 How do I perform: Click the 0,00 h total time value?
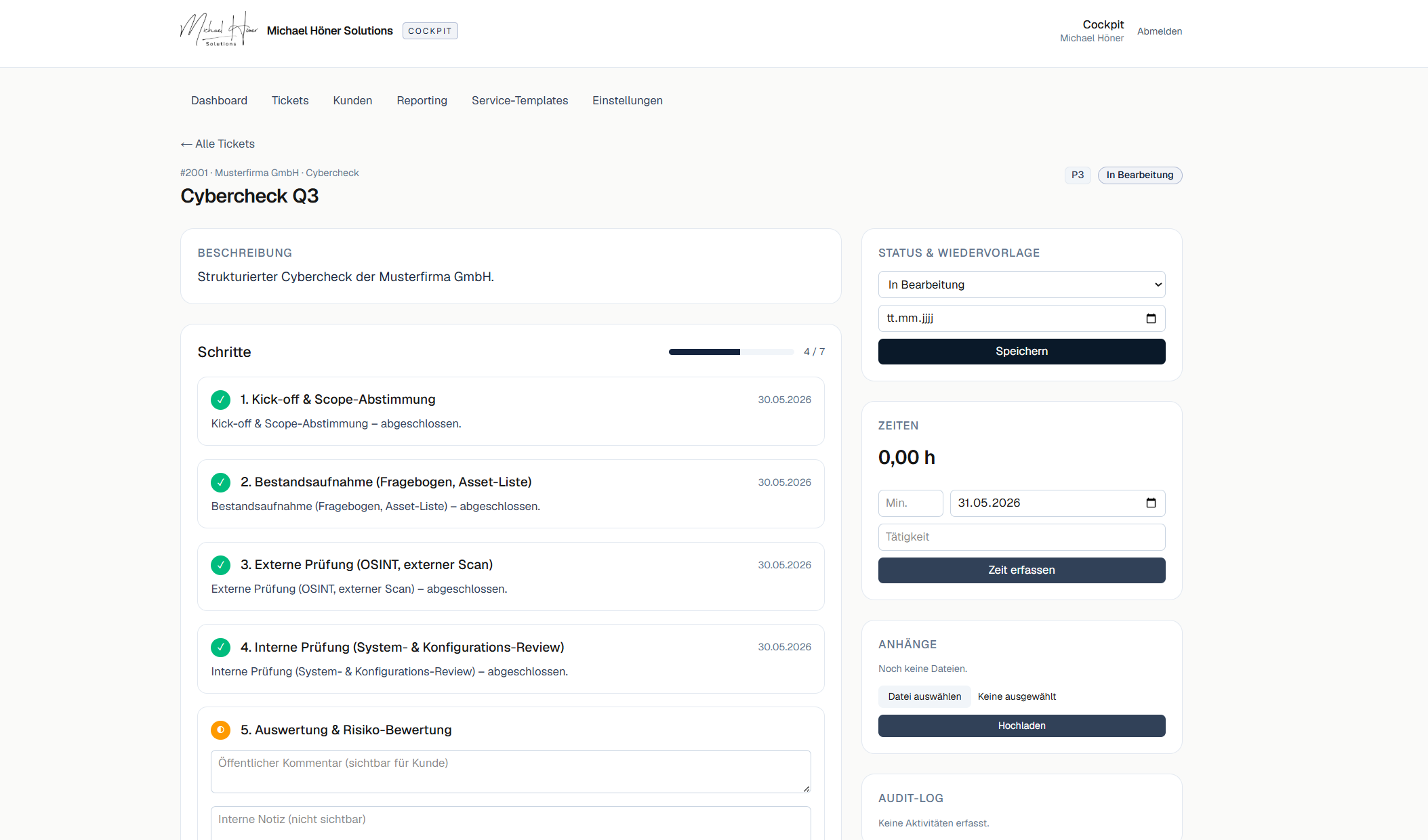[907, 458]
